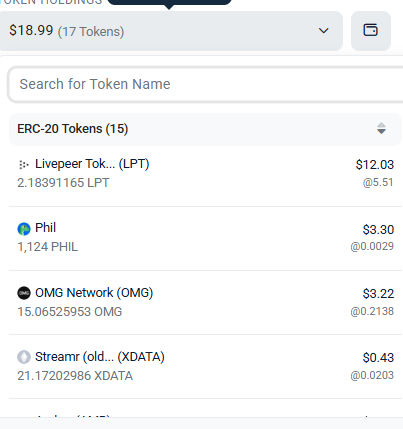
Task: Open the Livepeer Tok... (LPT) token entry
Action: [x=205, y=173]
